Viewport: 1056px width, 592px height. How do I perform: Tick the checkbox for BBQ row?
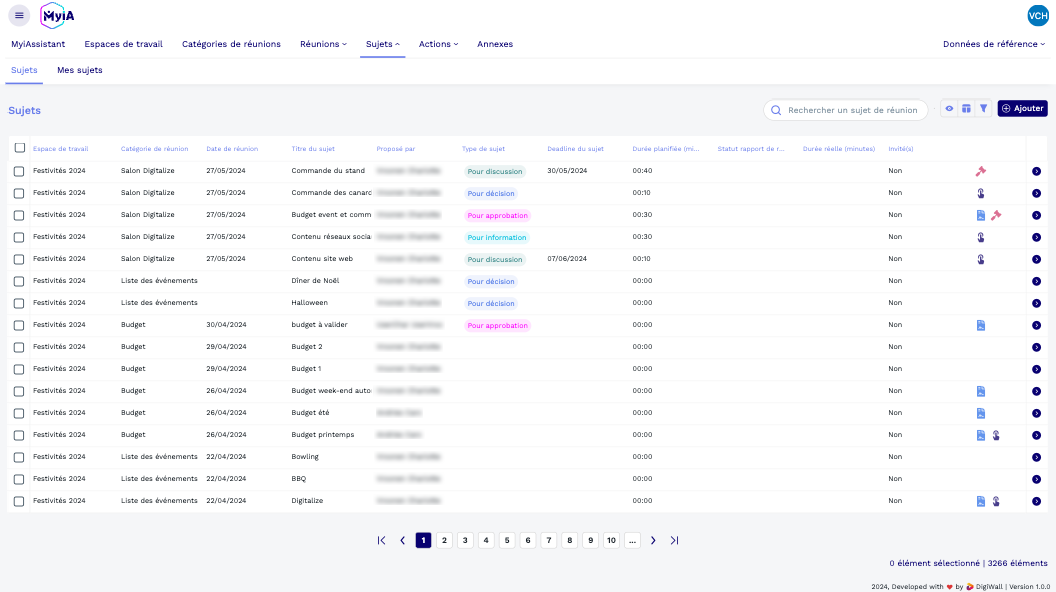pos(19,479)
